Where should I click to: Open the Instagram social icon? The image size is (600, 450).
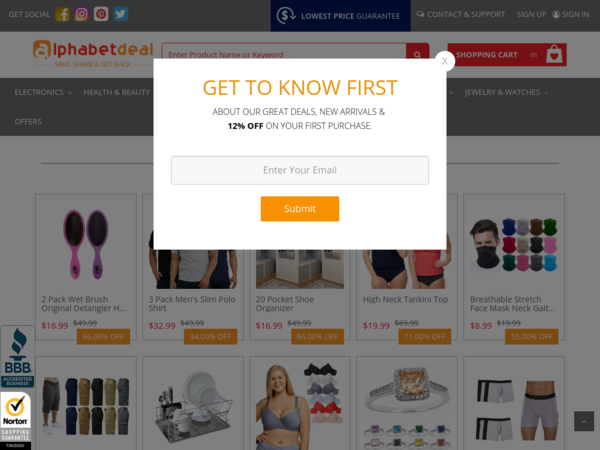point(82,14)
